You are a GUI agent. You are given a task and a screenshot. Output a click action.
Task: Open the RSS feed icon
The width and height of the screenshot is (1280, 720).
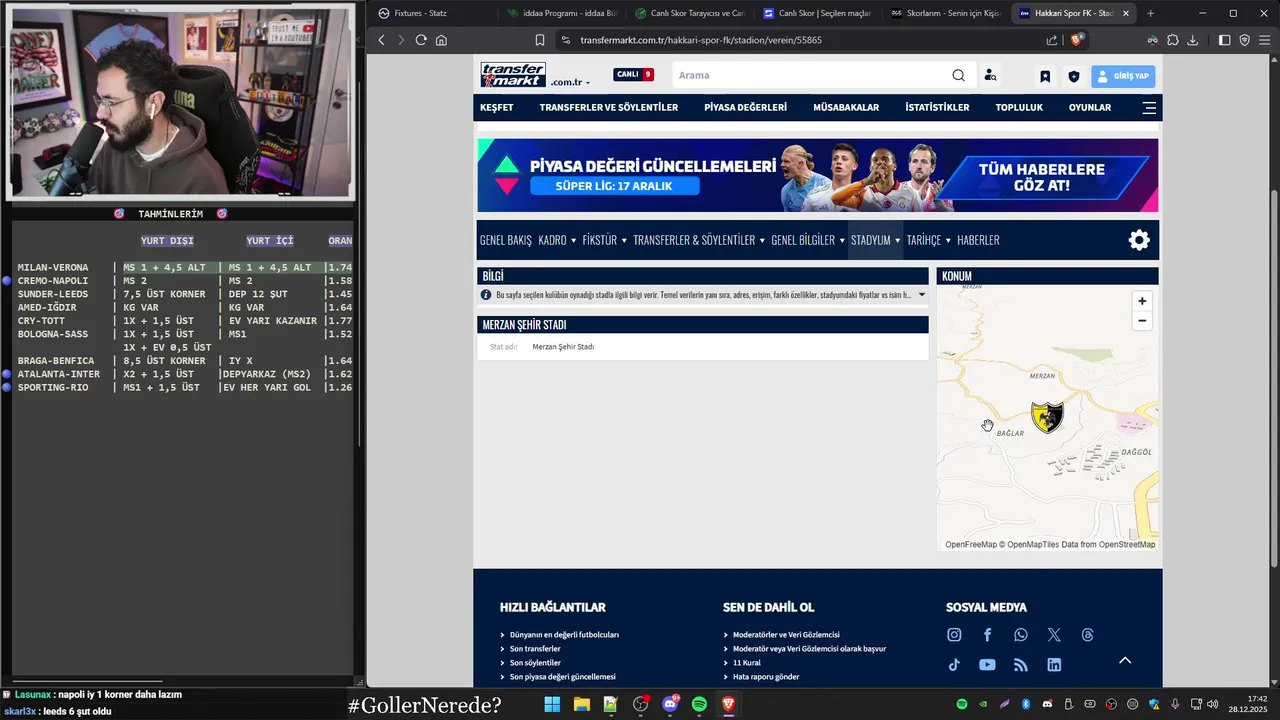(1020, 664)
